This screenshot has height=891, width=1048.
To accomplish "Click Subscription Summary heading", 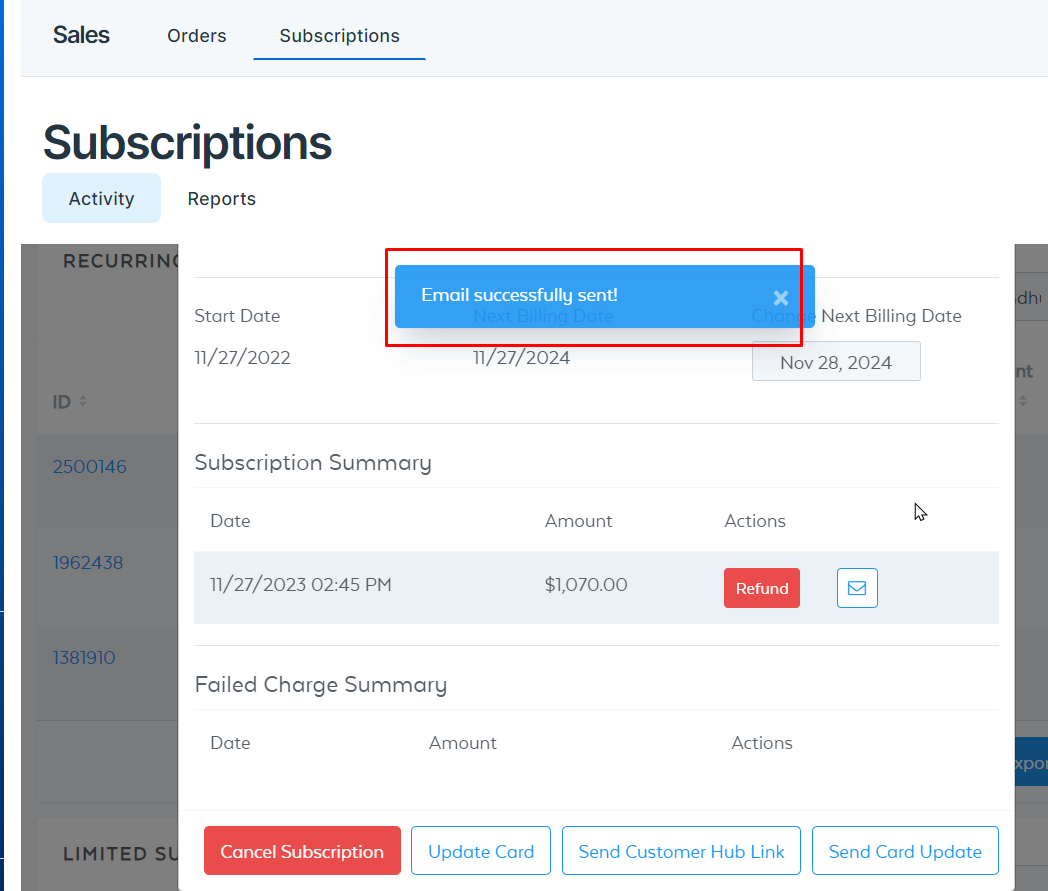I will (313, 463).
